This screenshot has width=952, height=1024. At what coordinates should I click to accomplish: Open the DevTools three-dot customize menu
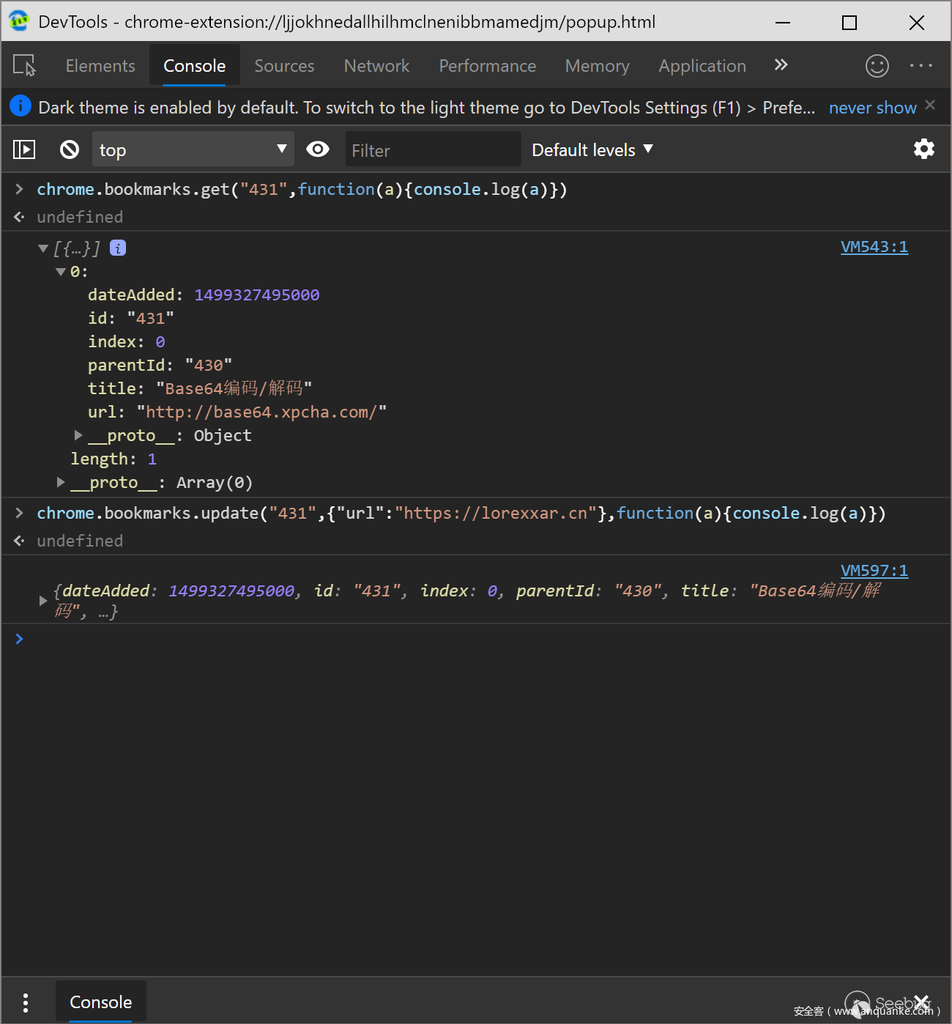coord(921,66)
